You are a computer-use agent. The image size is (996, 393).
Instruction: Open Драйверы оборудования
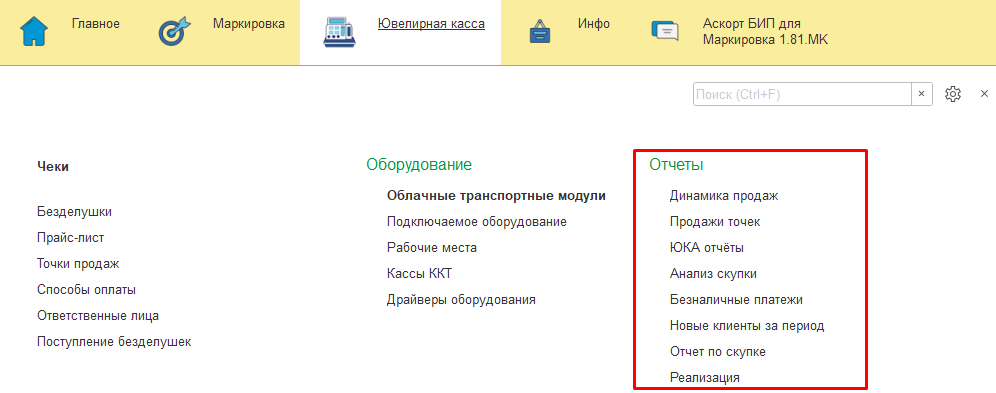[x=461, y=300]
